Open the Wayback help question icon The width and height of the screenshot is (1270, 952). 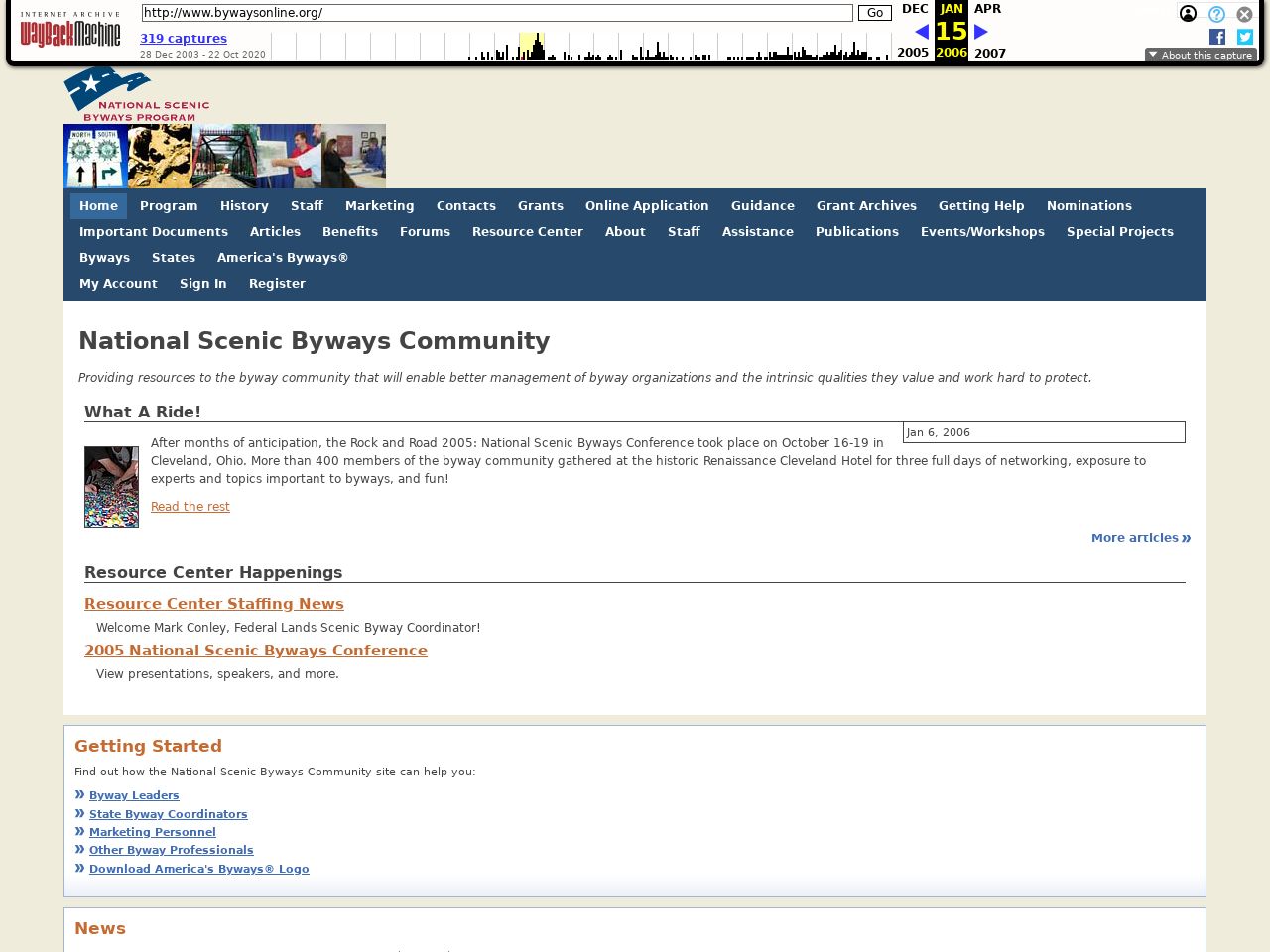pos(1216,14)
